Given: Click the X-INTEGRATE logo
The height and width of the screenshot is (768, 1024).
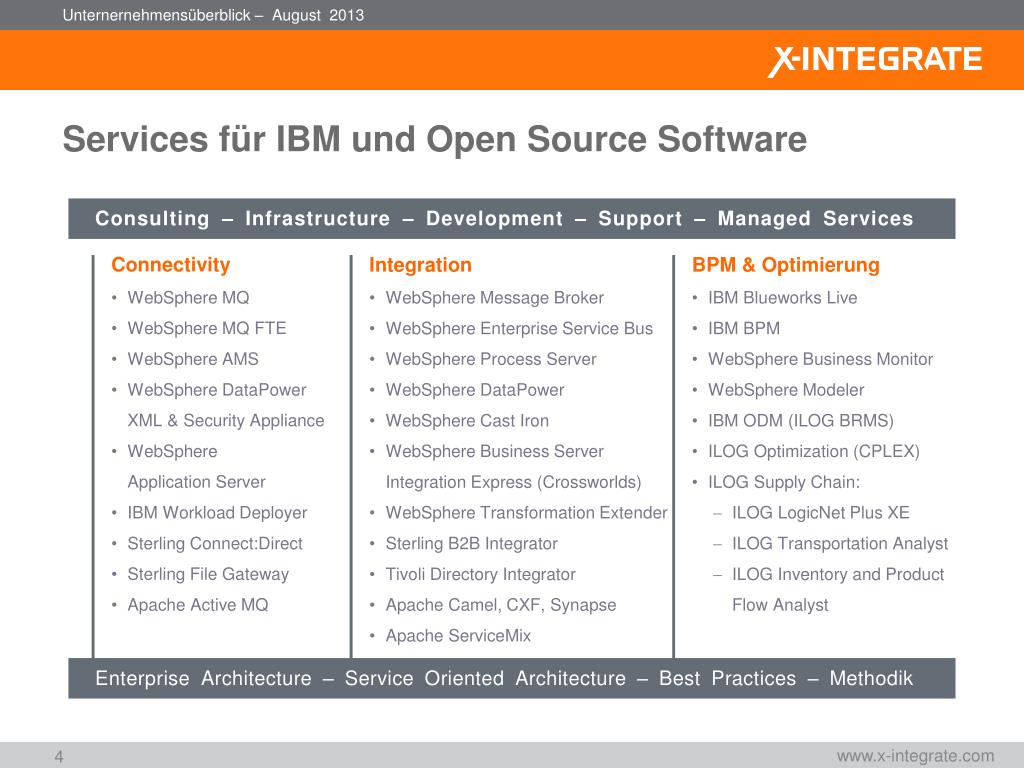Looking at the screenshot, I should click(874, 61).
